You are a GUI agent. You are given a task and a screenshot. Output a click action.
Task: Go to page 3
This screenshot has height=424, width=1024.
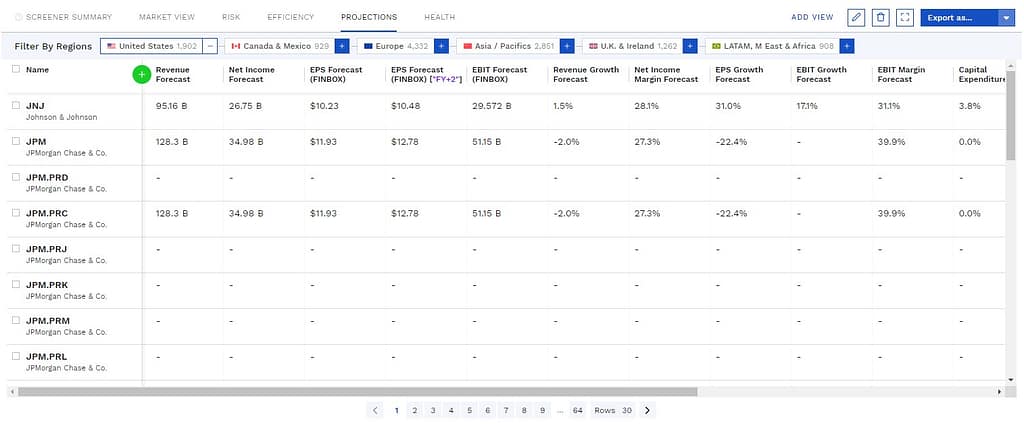point(433,410)
